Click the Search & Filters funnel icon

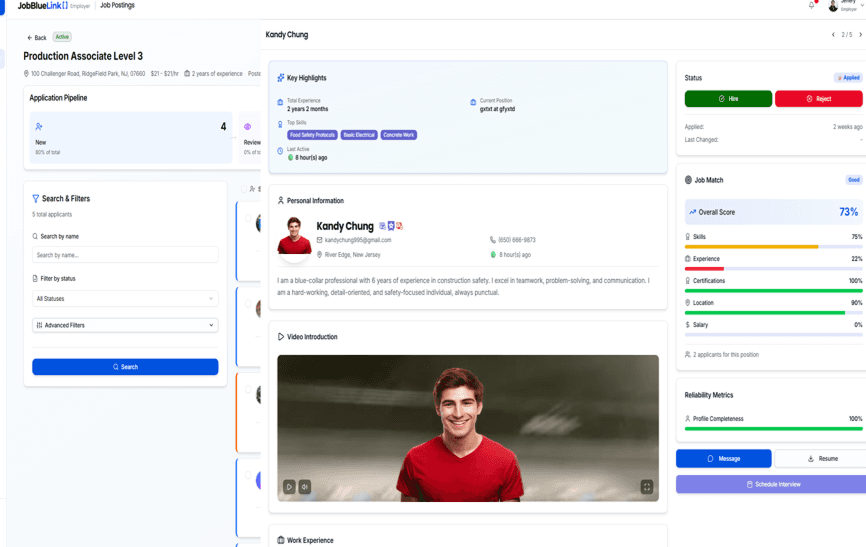pyautogui.click(x=35, y=198)
